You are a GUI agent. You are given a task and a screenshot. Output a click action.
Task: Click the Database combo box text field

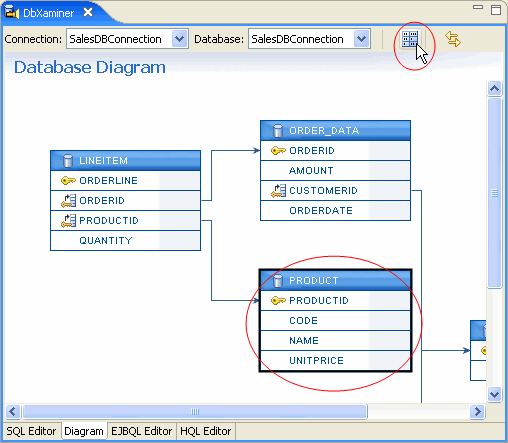302,39
